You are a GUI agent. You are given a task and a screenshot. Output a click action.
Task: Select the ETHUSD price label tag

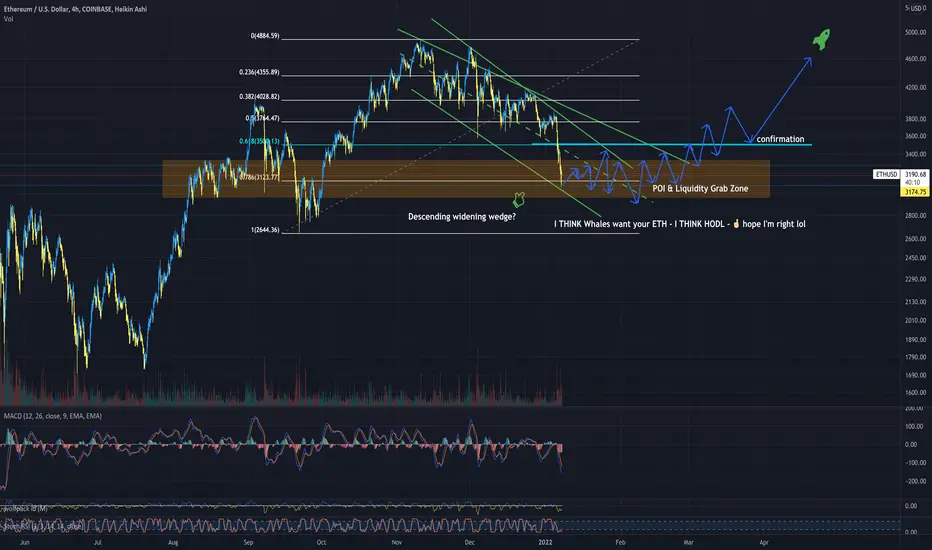886,174
